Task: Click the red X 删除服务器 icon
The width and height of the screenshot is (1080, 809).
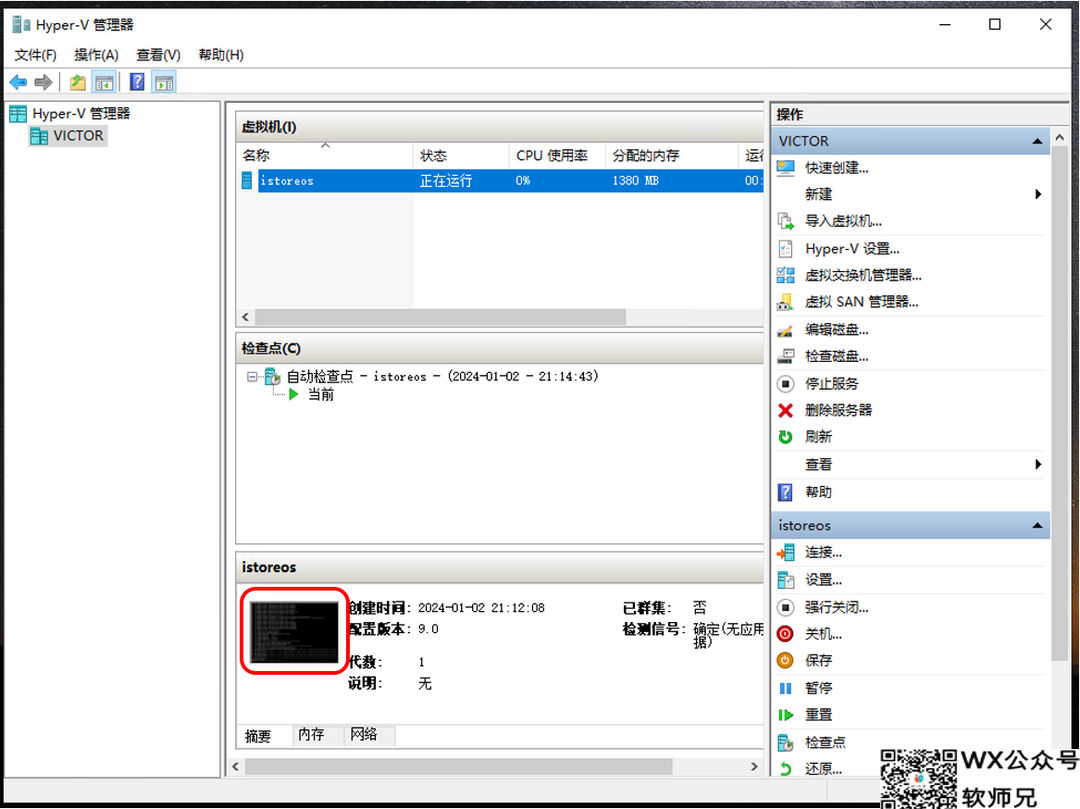Action: pyautogui.click(x=785, y=410)
